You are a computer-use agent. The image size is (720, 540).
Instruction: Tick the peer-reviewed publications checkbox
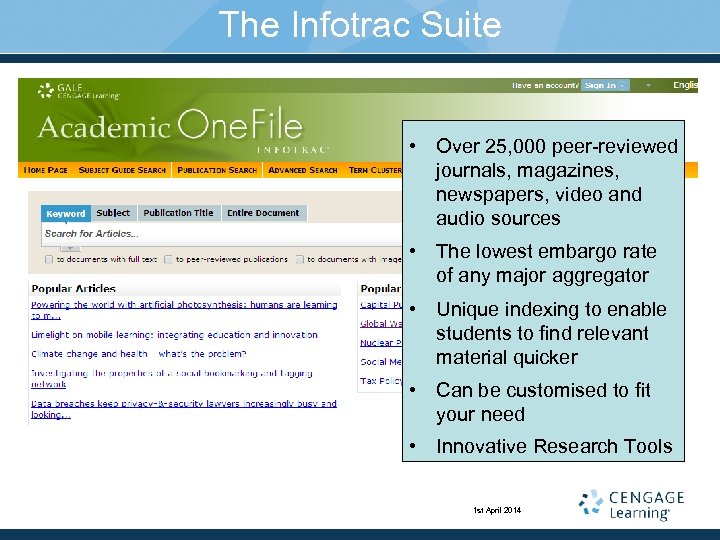tap(168, 259)
